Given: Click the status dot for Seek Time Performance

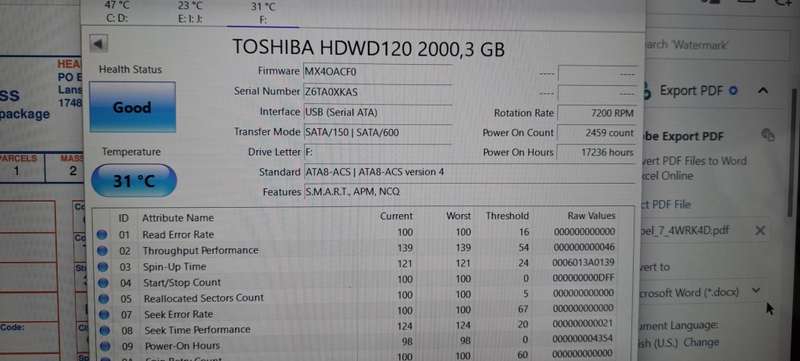Looking at the screenshot, I should (x=105, y=330).
